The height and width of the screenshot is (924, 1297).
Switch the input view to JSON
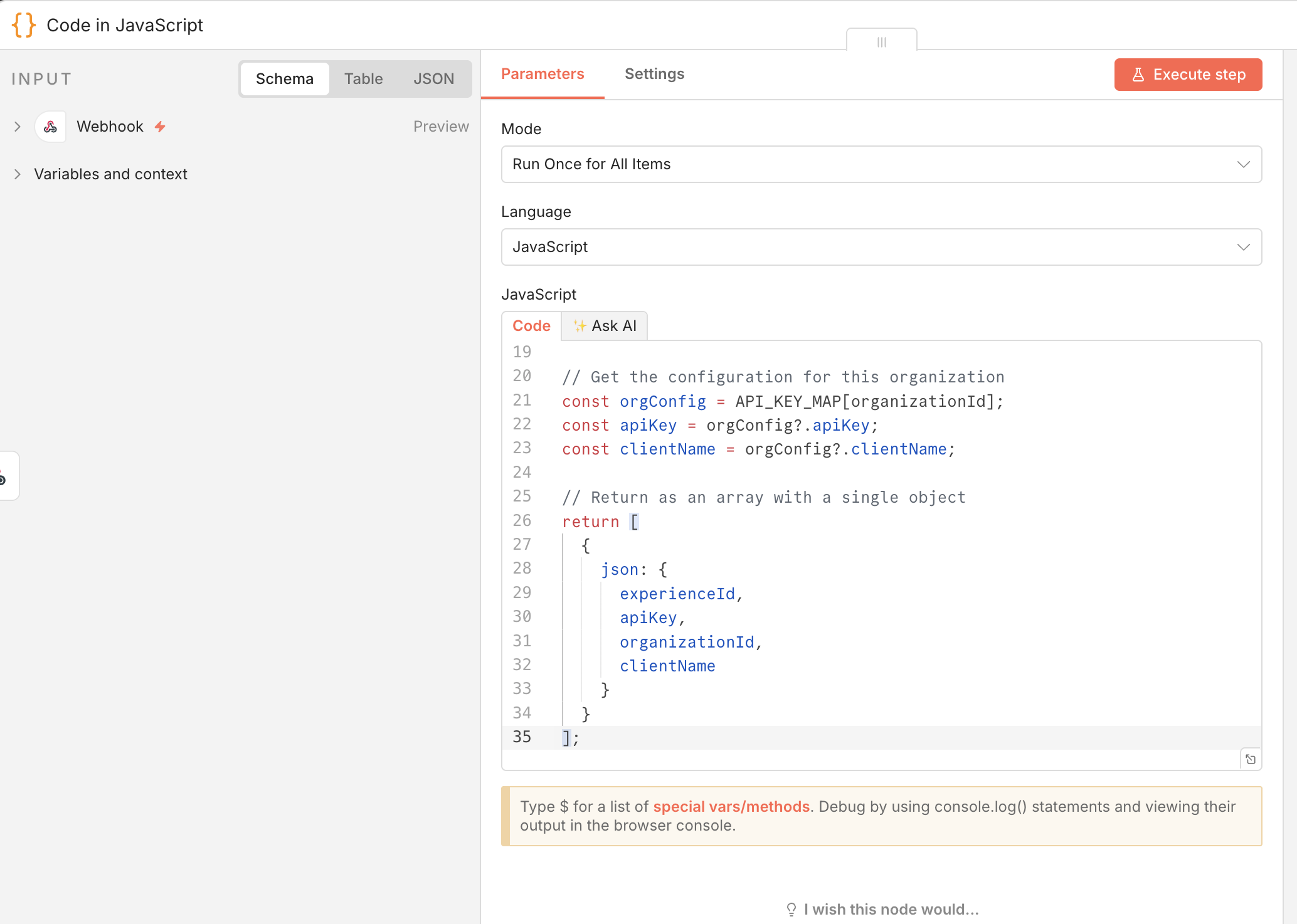[433, 79]
